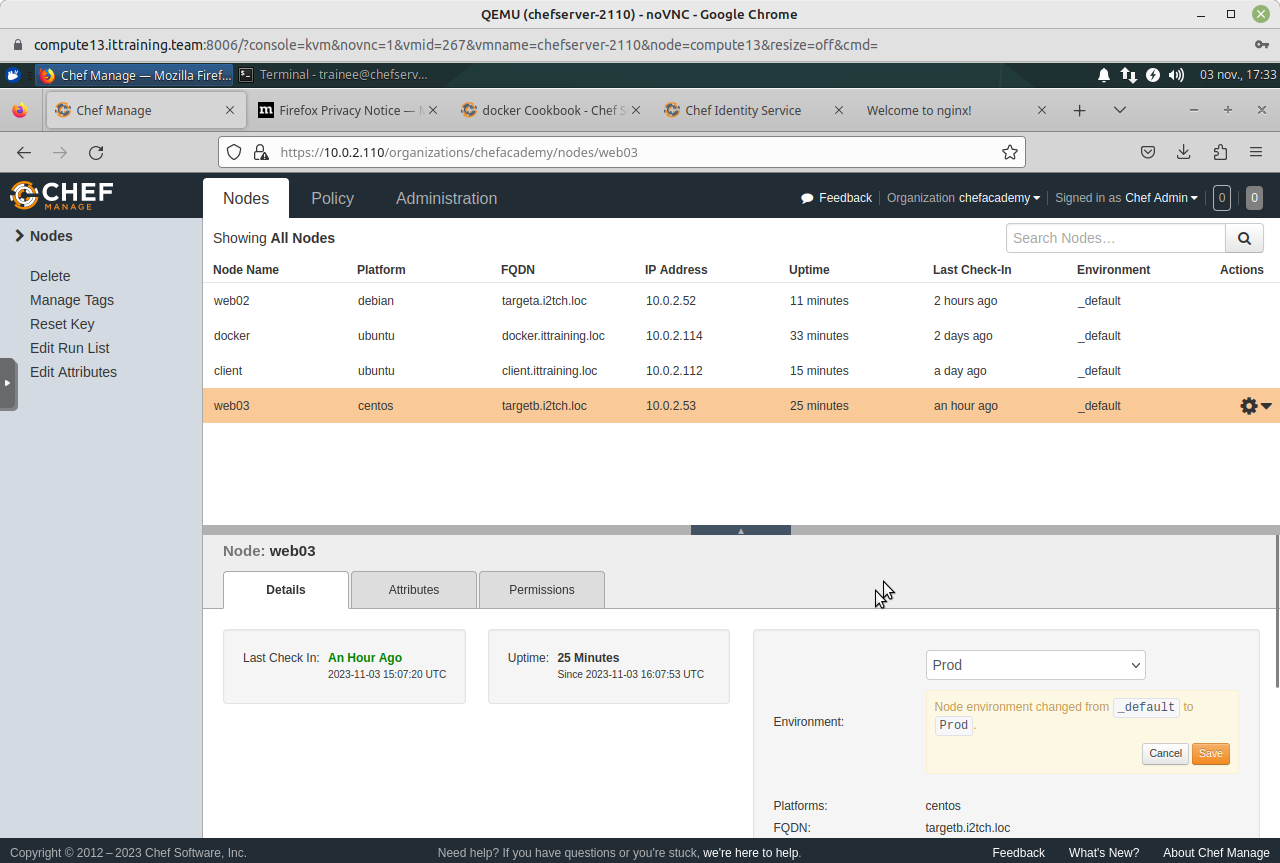Image resolution: width=1280 pixels, height=863 pixels.
Task: Click the search magnifier button
Action: 1244,238
